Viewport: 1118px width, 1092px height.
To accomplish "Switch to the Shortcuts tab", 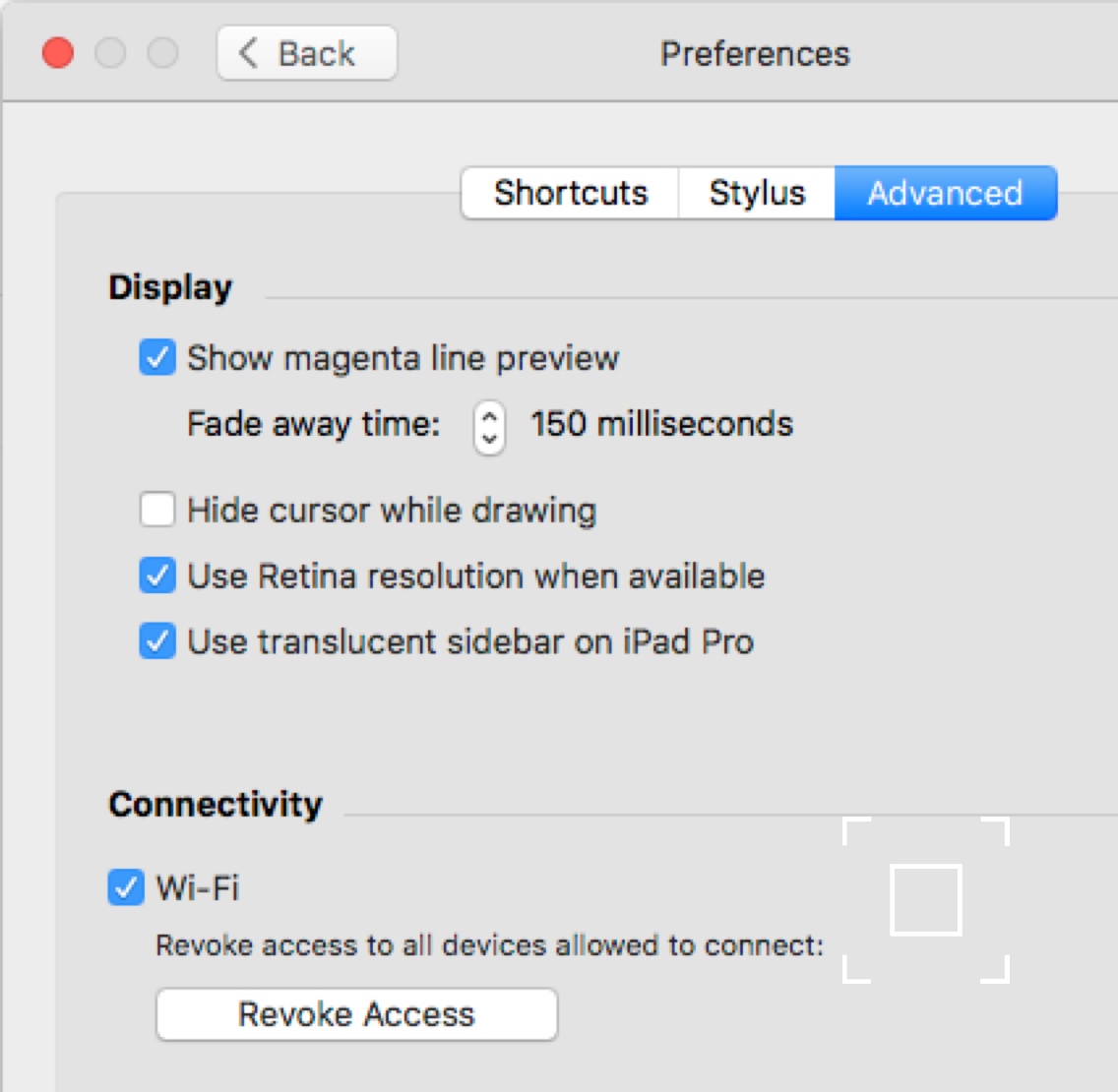I will tap(571, 193).
